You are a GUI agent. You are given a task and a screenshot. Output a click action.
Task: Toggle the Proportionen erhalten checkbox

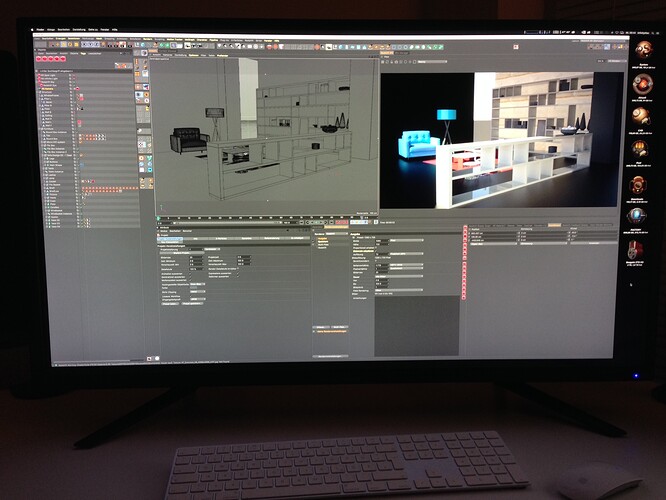376,247
